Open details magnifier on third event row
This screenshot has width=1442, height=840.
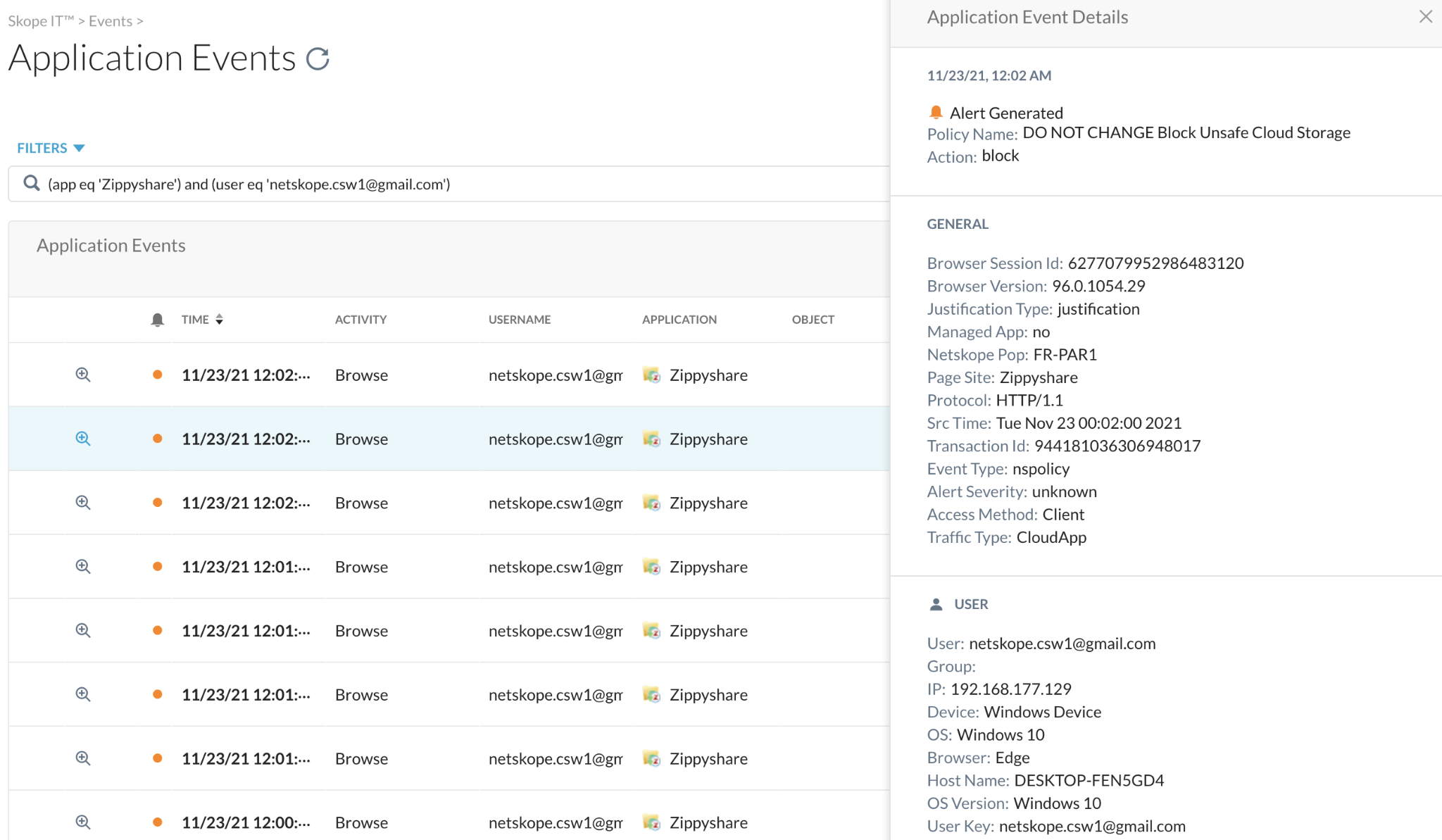[x=83, y=503]
